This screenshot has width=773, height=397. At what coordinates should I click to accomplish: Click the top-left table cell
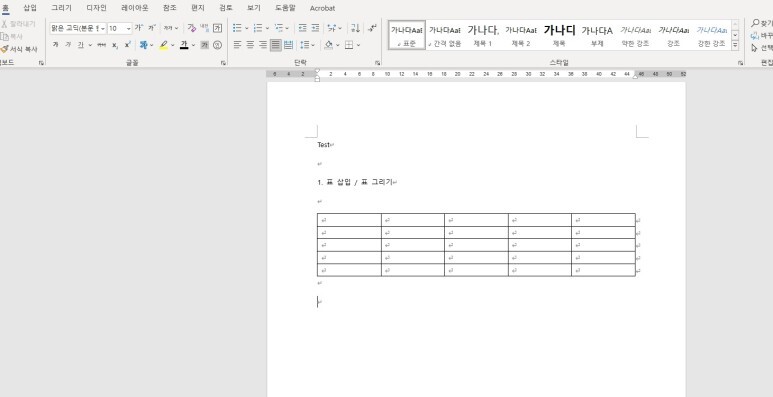click(349, 220)
